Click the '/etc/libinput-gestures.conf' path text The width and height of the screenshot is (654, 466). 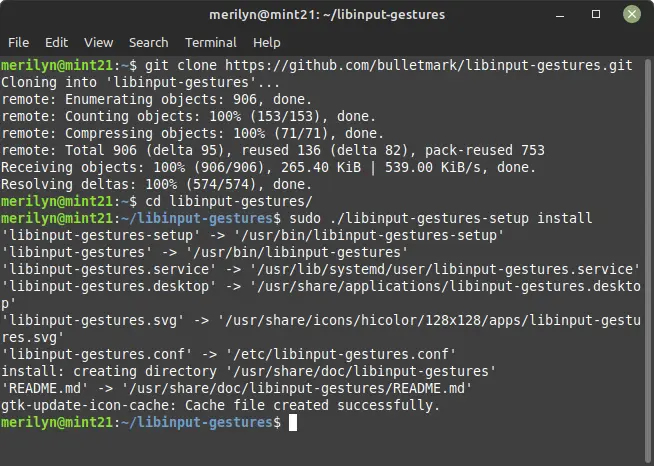coord(341,355)
